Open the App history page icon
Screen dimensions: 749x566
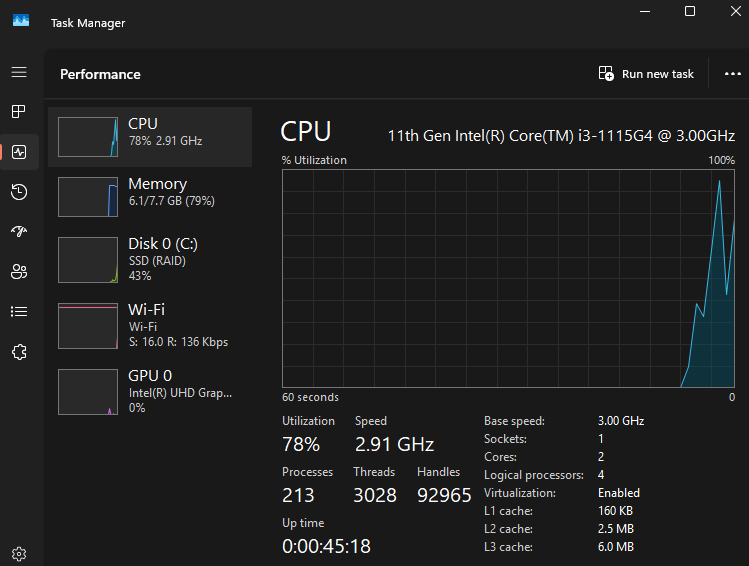(x=18, y=192)
